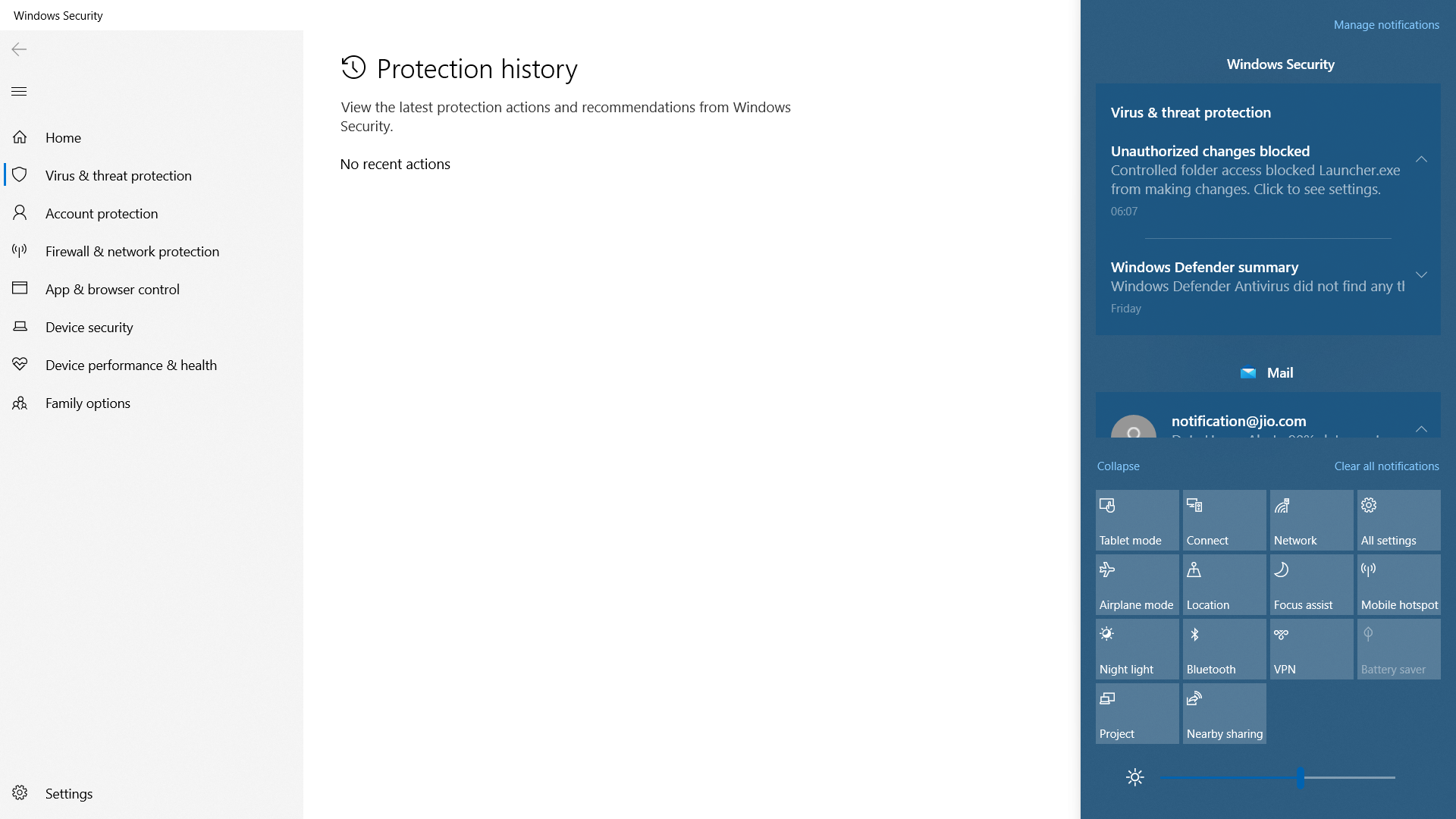Open Device security section
Image resolution: width=1456 pixels, height=819 pixels.
click(152, 327)
